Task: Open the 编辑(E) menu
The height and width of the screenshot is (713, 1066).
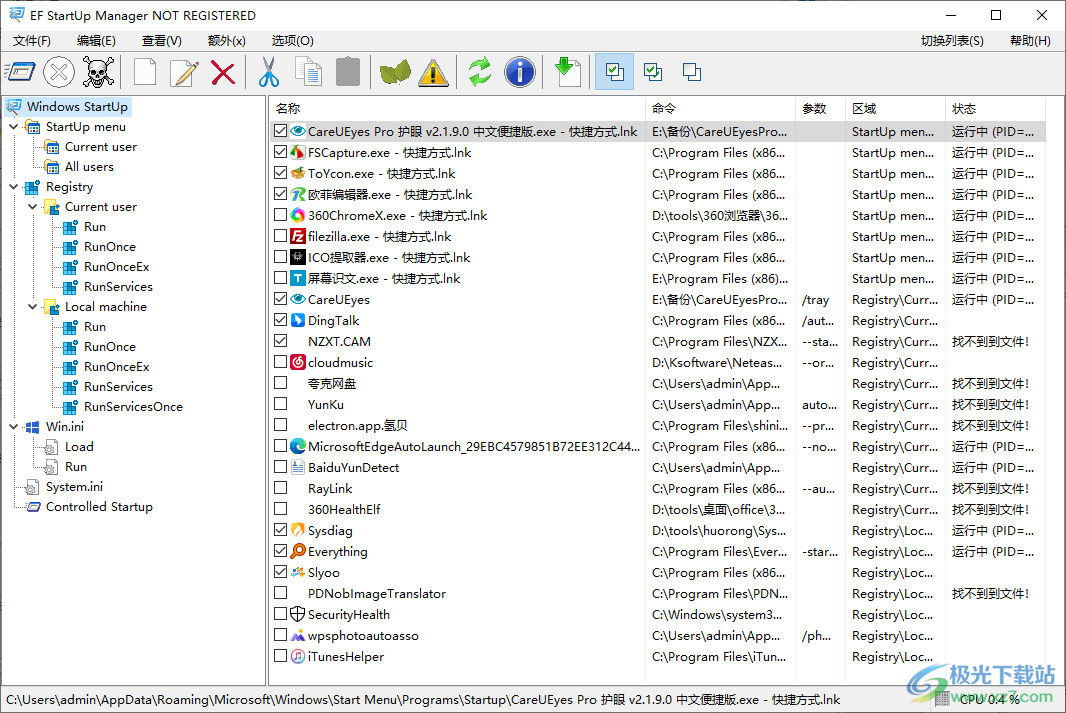Action: click(x=97, y=41)
